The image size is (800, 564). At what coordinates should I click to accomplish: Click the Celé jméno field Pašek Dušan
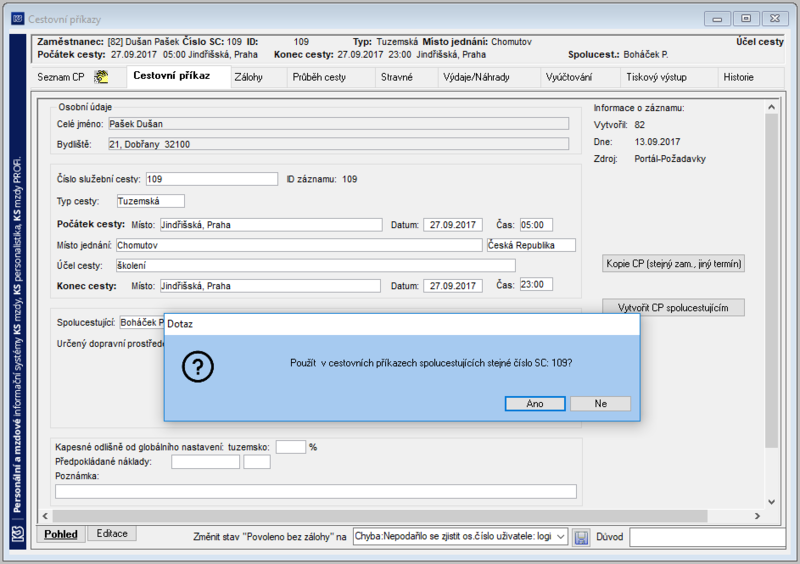click(x=339, y=124)
